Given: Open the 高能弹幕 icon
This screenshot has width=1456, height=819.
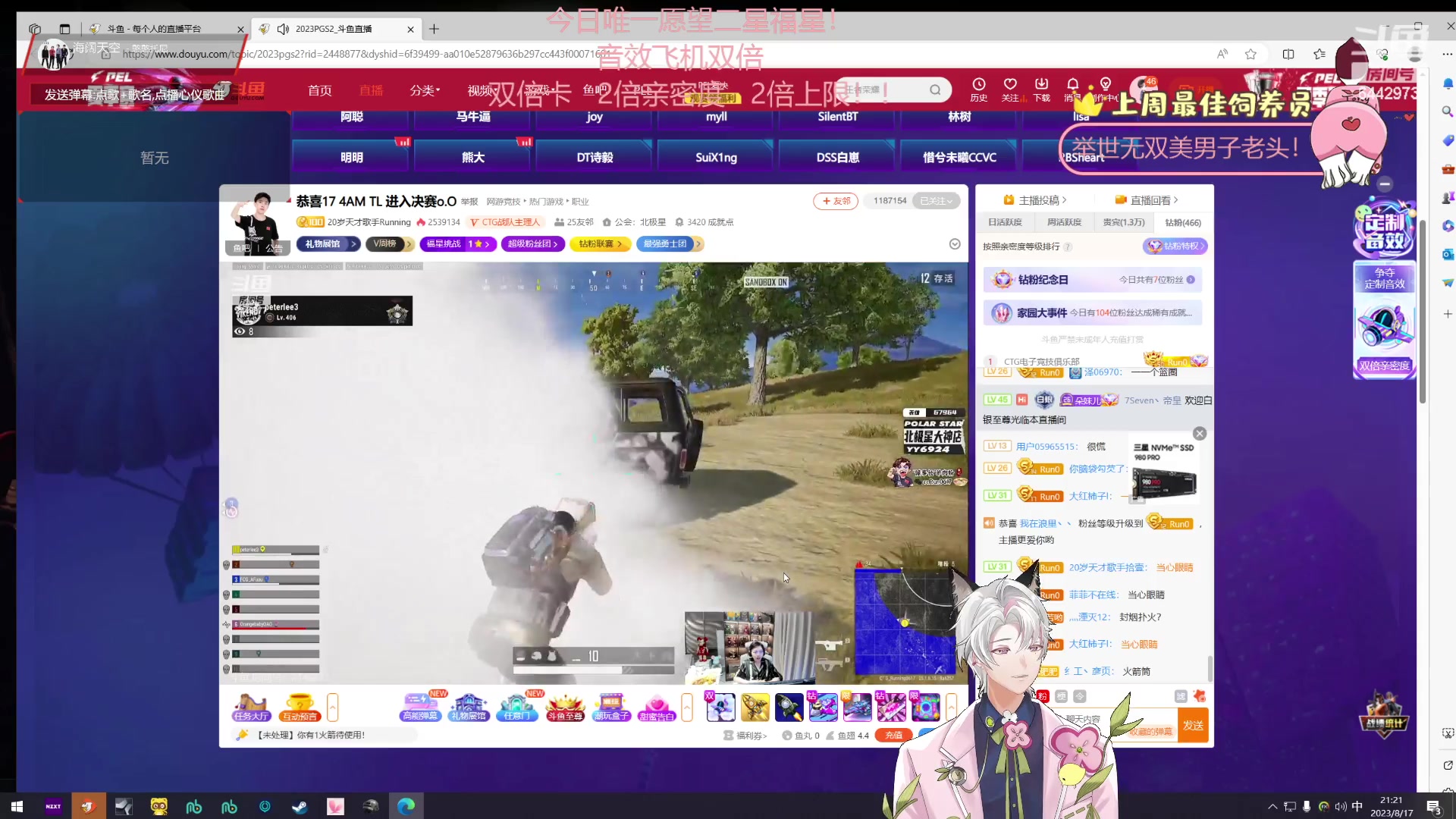Looking at the screenshot, I should tap(420, 707).
